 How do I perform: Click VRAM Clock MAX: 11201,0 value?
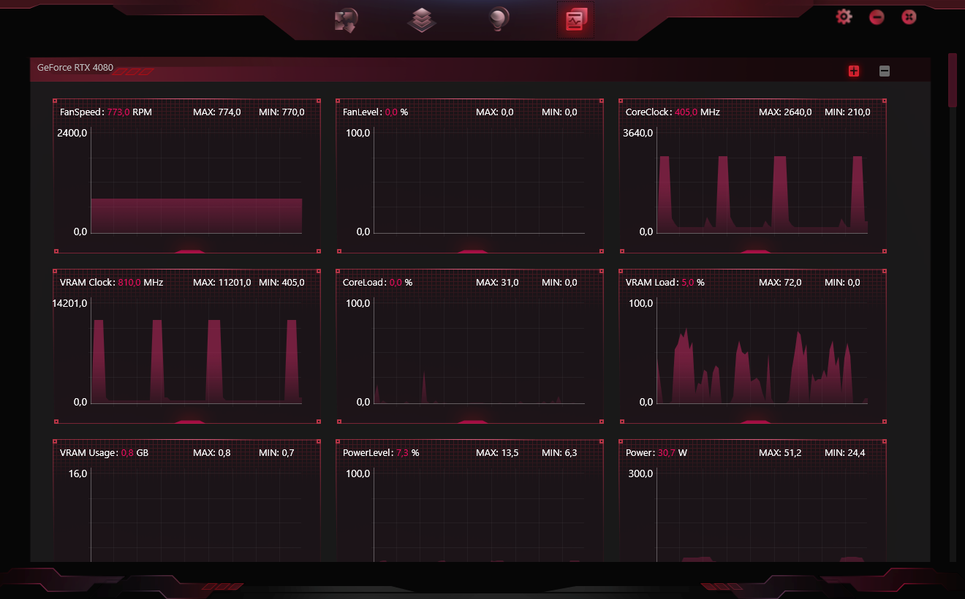point(222,283)
